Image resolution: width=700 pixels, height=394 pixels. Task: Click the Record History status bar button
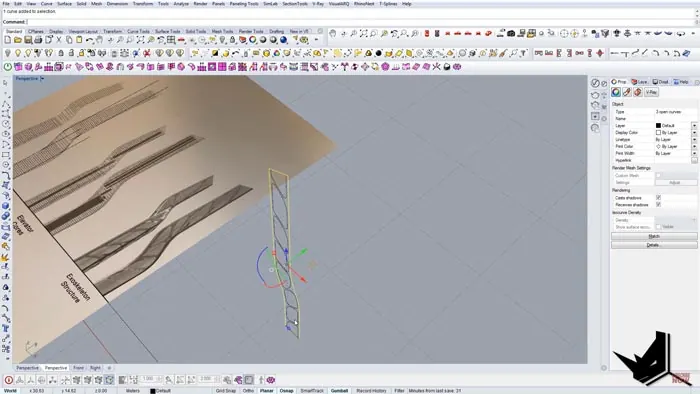point(371,390)
